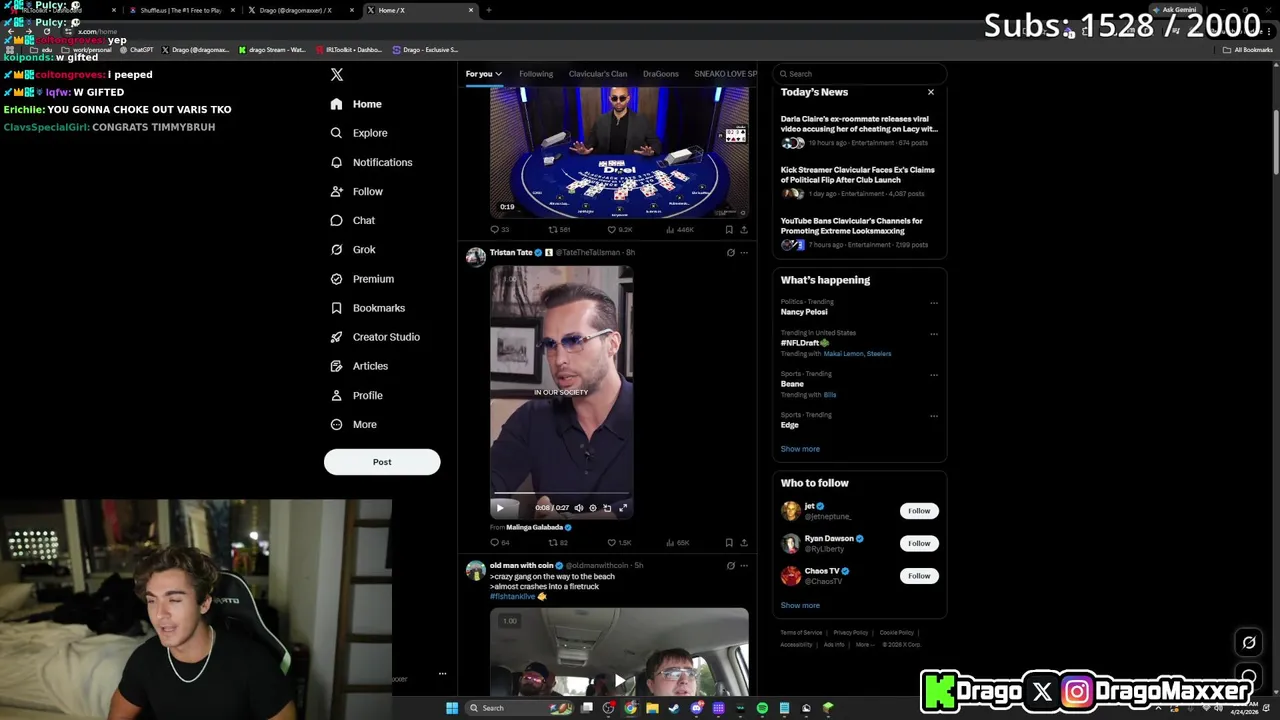
Task: Click the Post button
Action: click(x=382, y=462)
